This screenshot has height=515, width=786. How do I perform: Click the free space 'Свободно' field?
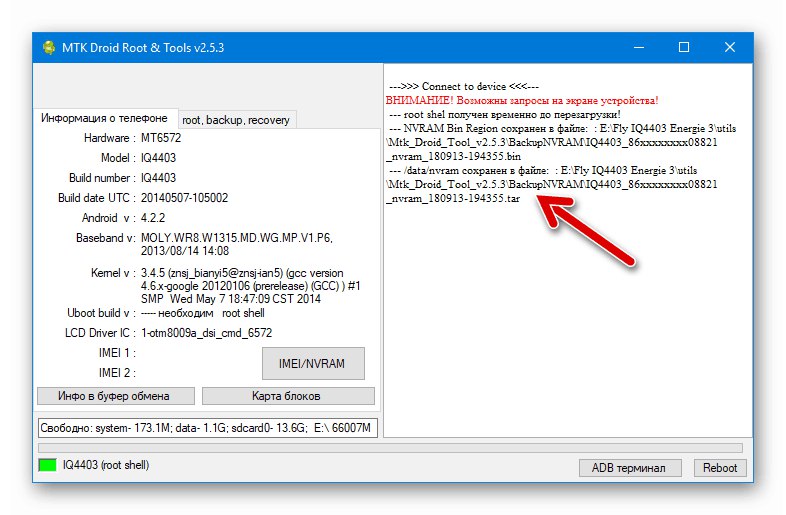208,428
